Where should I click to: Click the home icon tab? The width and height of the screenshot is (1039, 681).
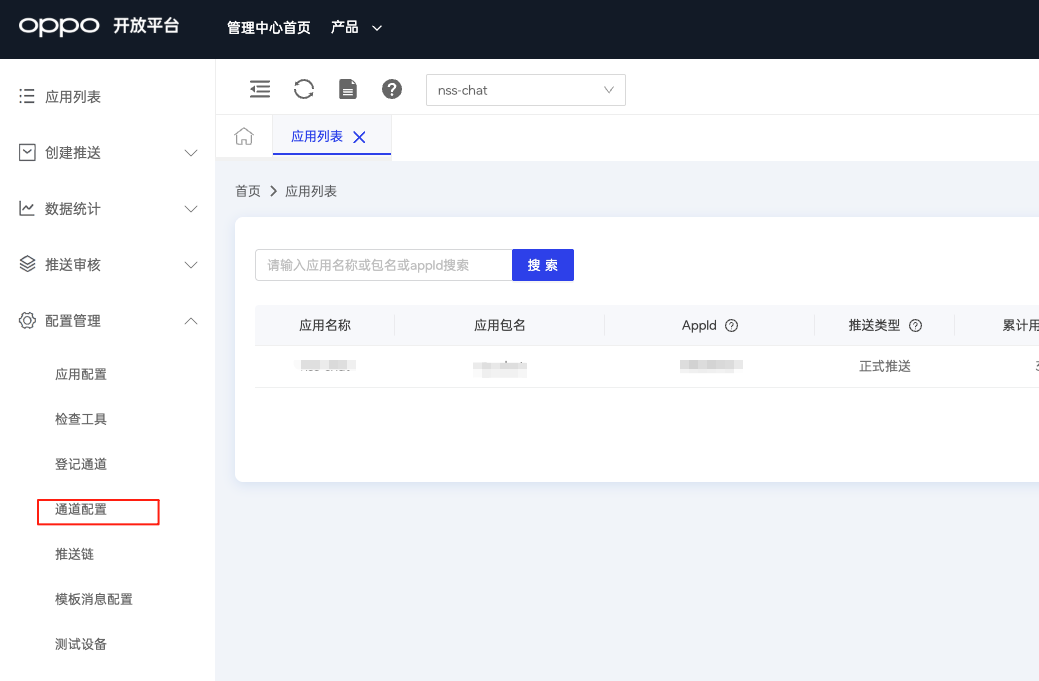tap(244, 136)
